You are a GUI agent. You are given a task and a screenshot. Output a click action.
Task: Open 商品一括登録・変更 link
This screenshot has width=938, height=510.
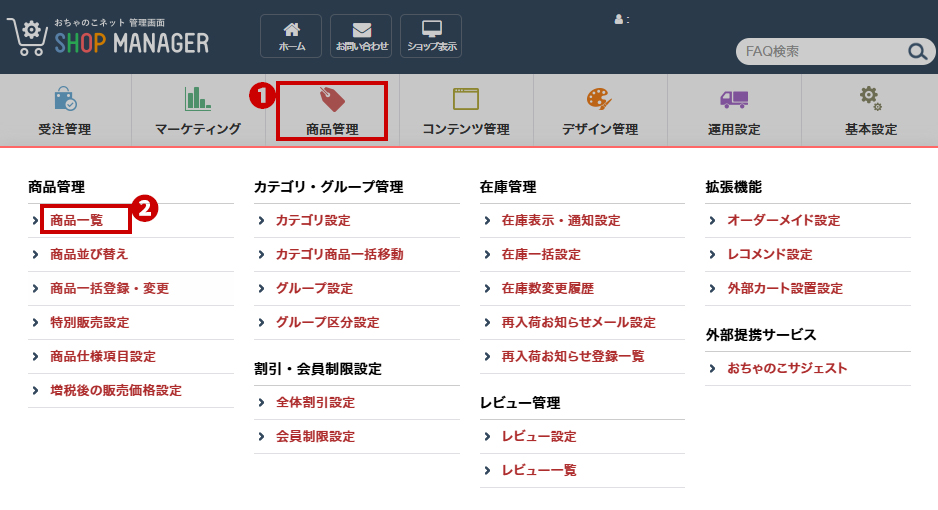[109, 288]
